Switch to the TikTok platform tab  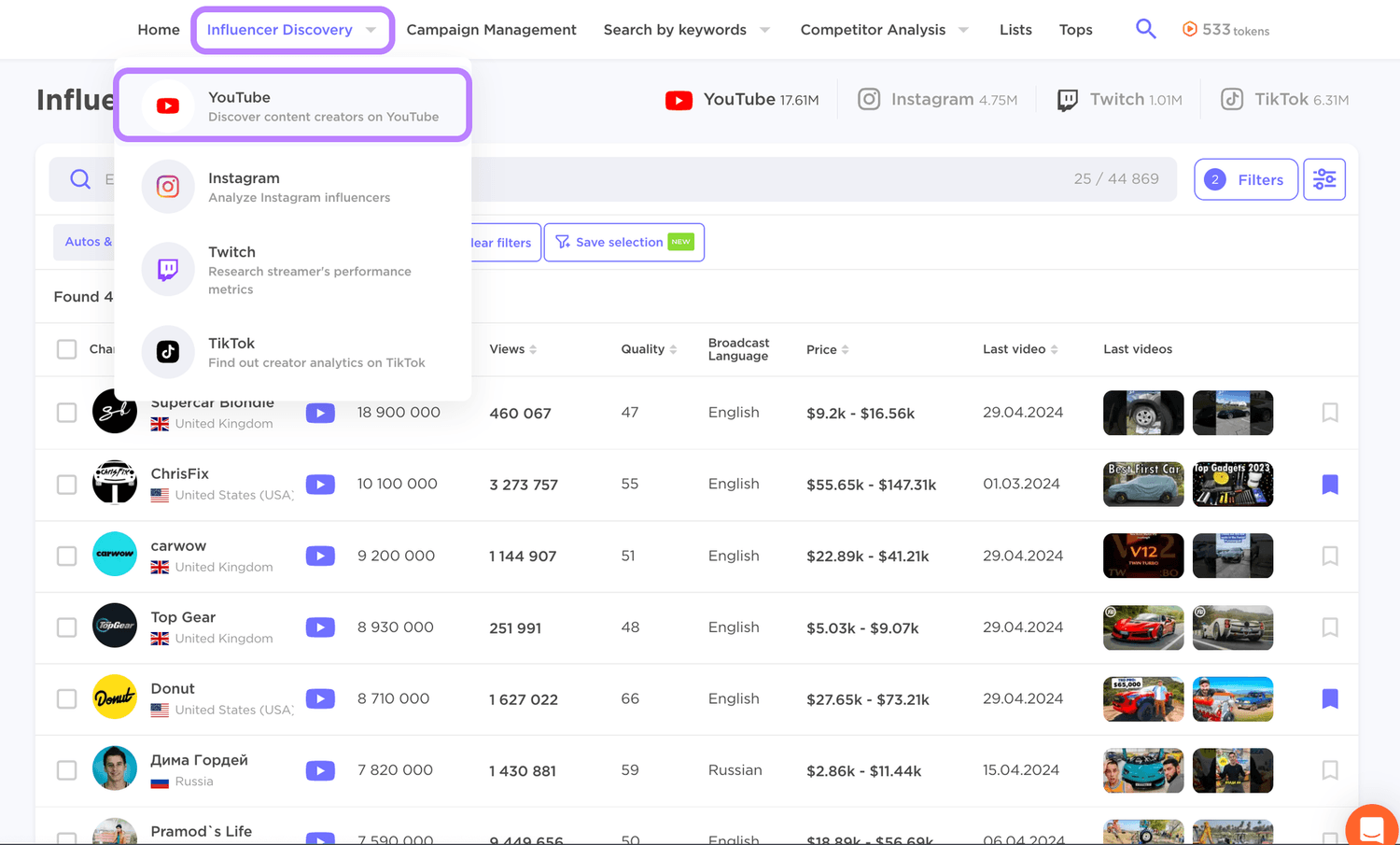pos(1283,99)
